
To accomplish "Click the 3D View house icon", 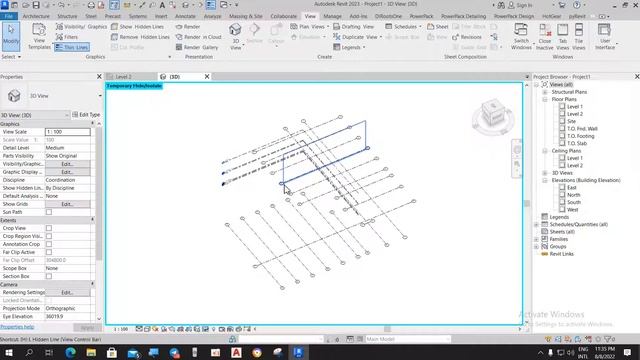I will [x=235, y=30].
